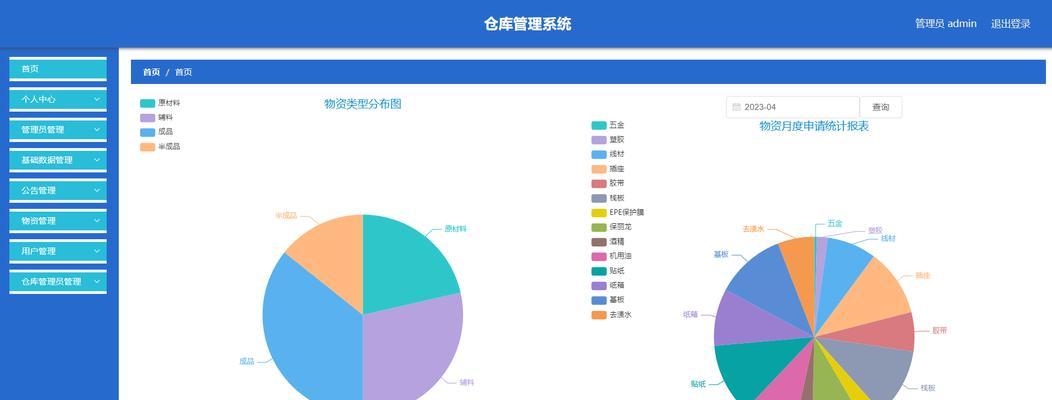The image size is (1052, 400).
Task: Expand the 仓库管理员管理 chevron arrow
Action: (x=97, y=281)
